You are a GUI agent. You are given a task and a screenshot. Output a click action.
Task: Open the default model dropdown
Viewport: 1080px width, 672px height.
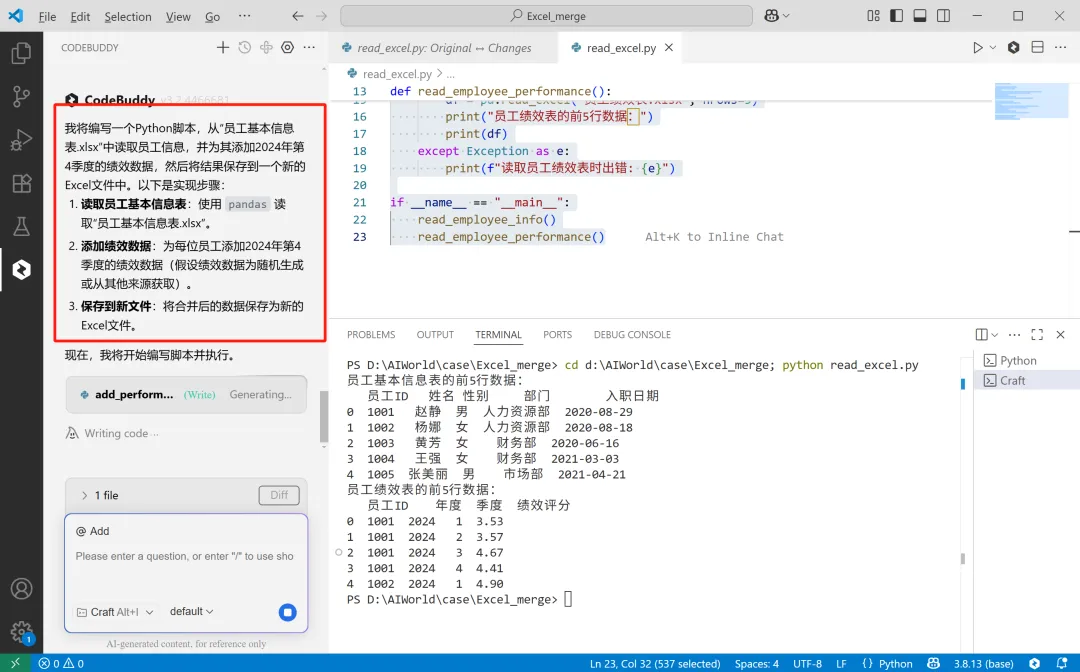pyautogui.click(x=191, y=611)
